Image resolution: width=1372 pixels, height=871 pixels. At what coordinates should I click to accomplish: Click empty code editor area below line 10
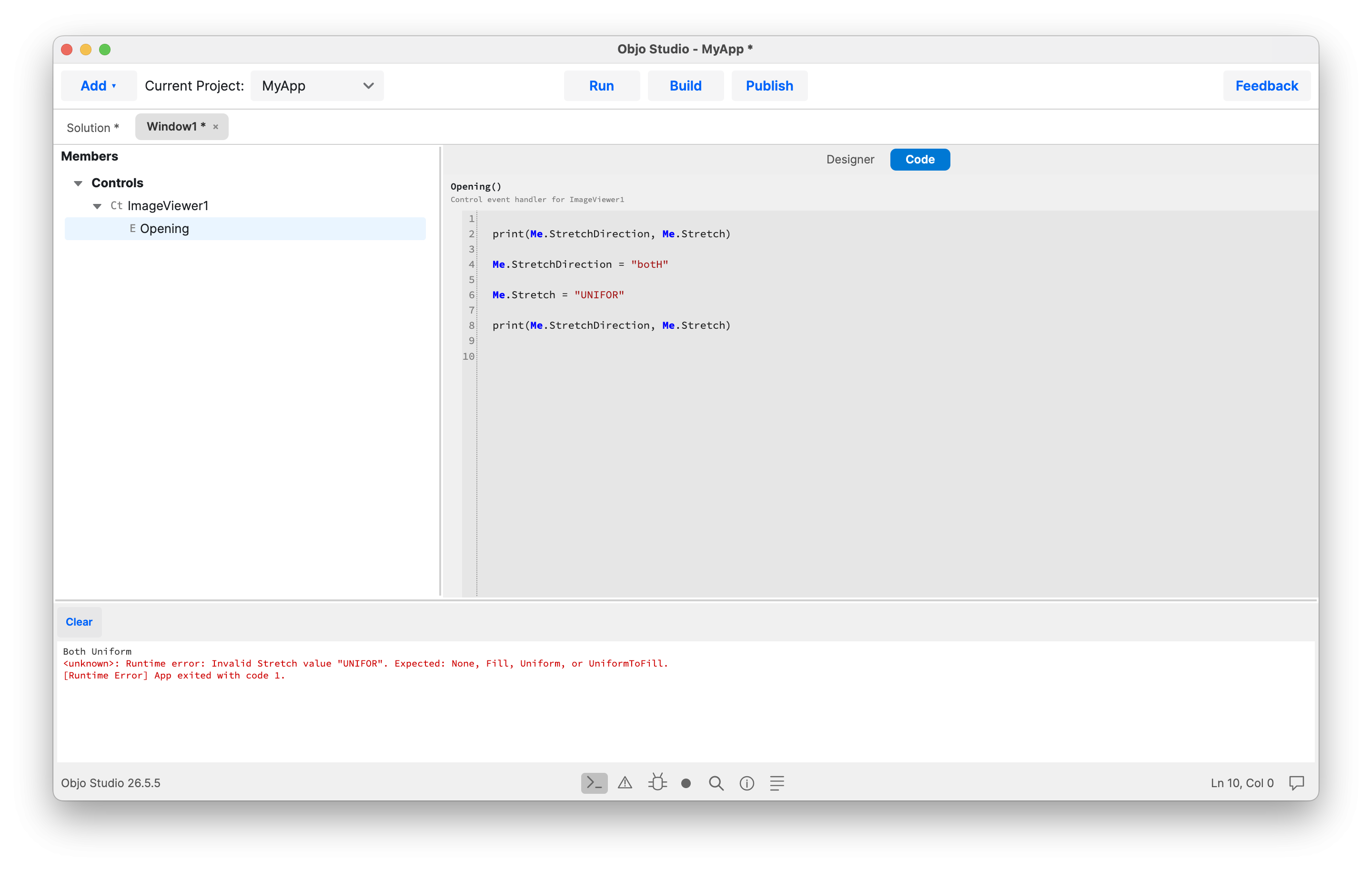pyautogui.click(x=897, y=479)
